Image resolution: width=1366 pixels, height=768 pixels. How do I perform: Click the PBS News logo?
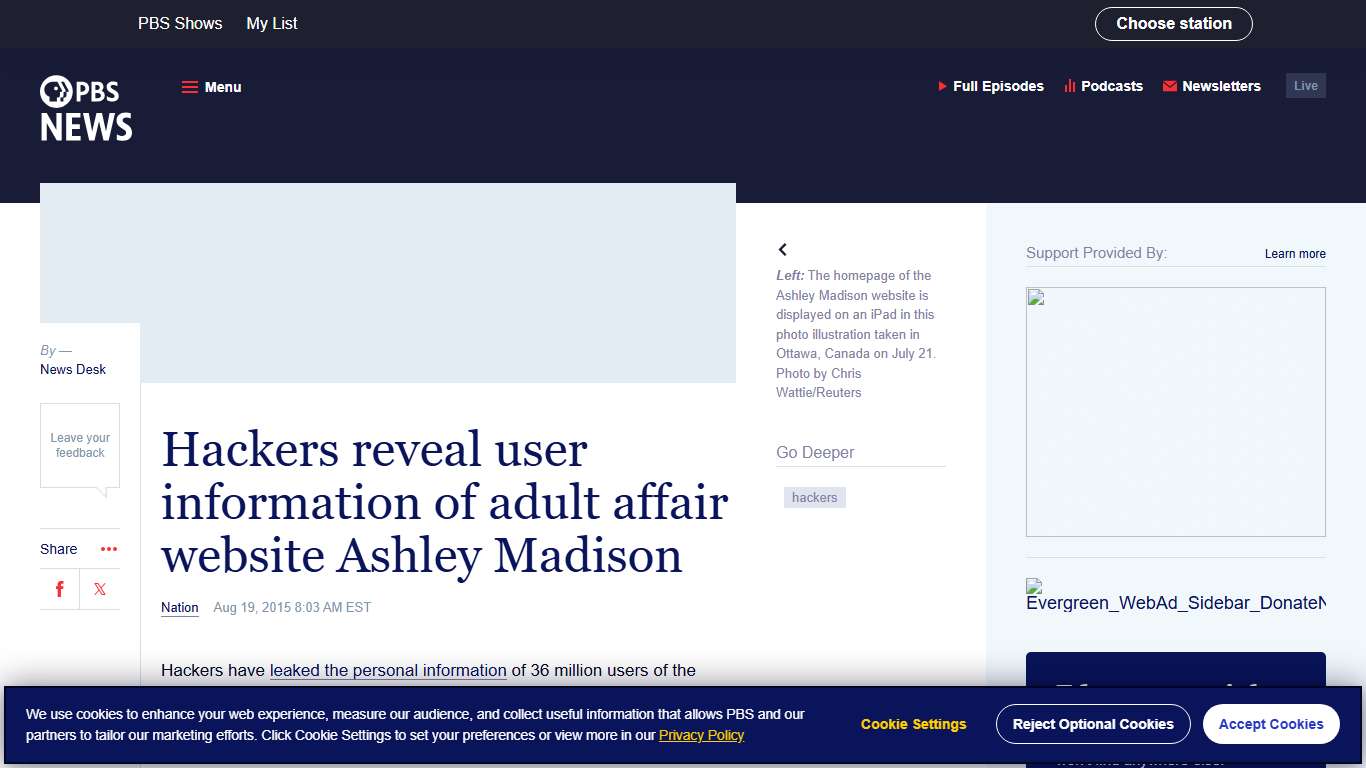pyautogui.click(x=85, y=108)
